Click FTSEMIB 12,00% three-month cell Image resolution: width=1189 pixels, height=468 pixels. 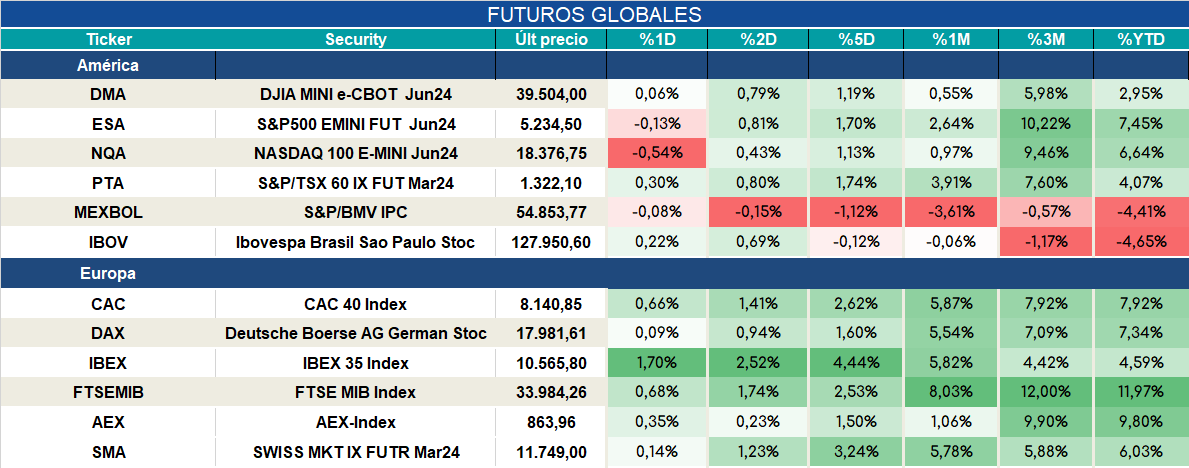point(1046,393)
